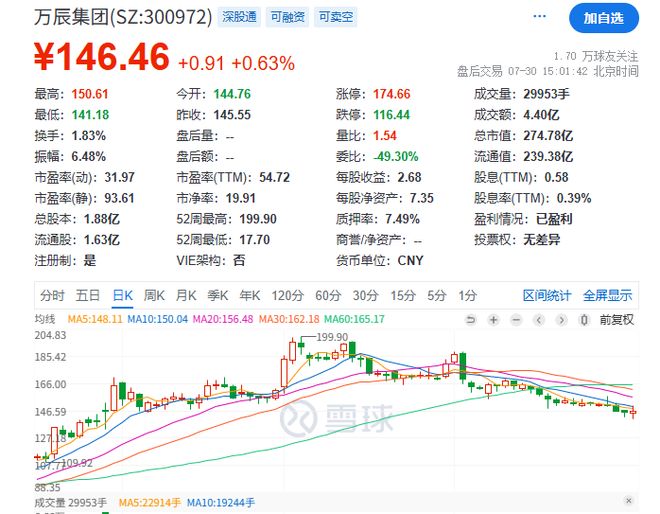Click the volume MA10:19244手 label
This screenshot has width=660, height=514.
[221, 503]
